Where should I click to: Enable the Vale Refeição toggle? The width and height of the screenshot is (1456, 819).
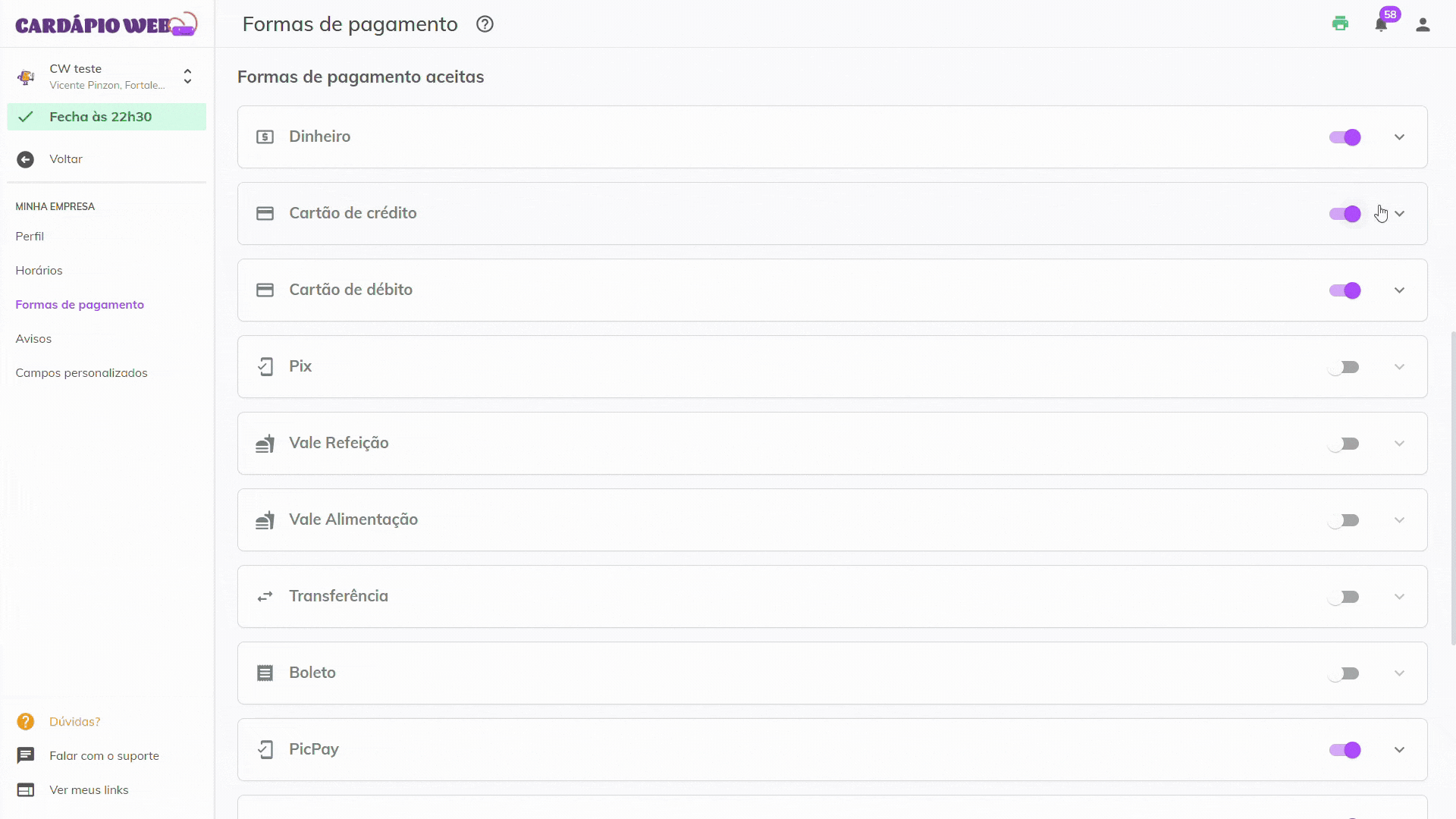pos(1345,444)
